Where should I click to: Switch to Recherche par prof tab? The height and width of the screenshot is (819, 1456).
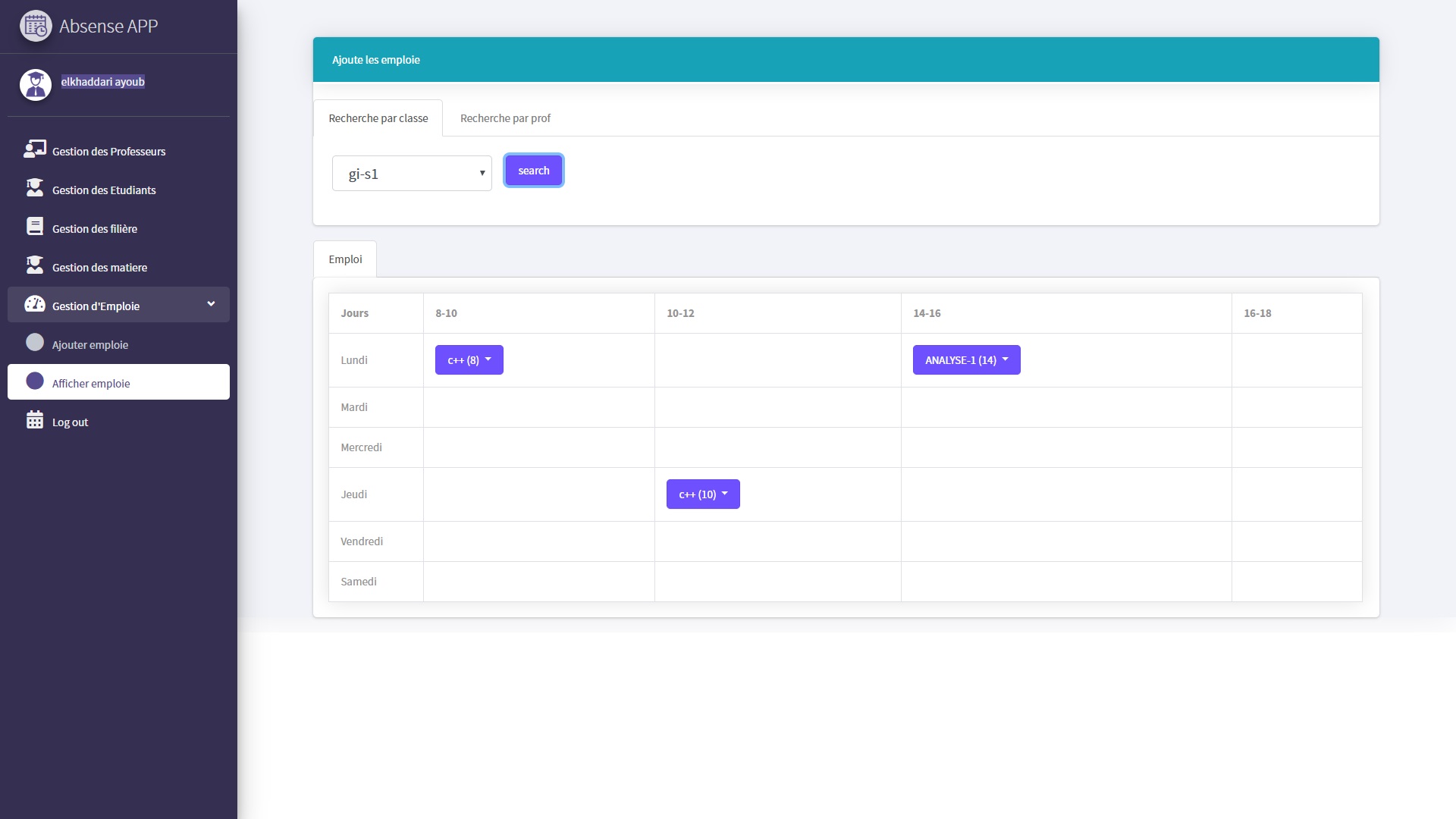click(x=505, y=118)
